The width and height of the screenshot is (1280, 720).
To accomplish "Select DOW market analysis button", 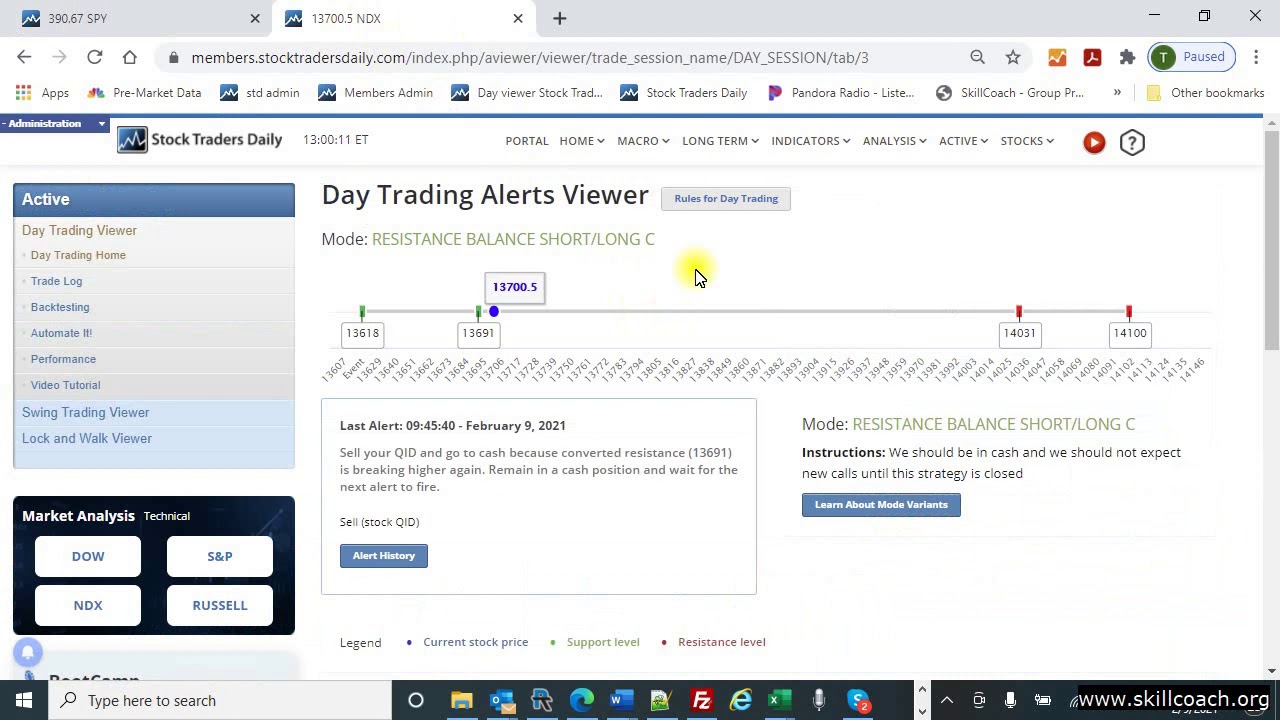I will point(88,556).
